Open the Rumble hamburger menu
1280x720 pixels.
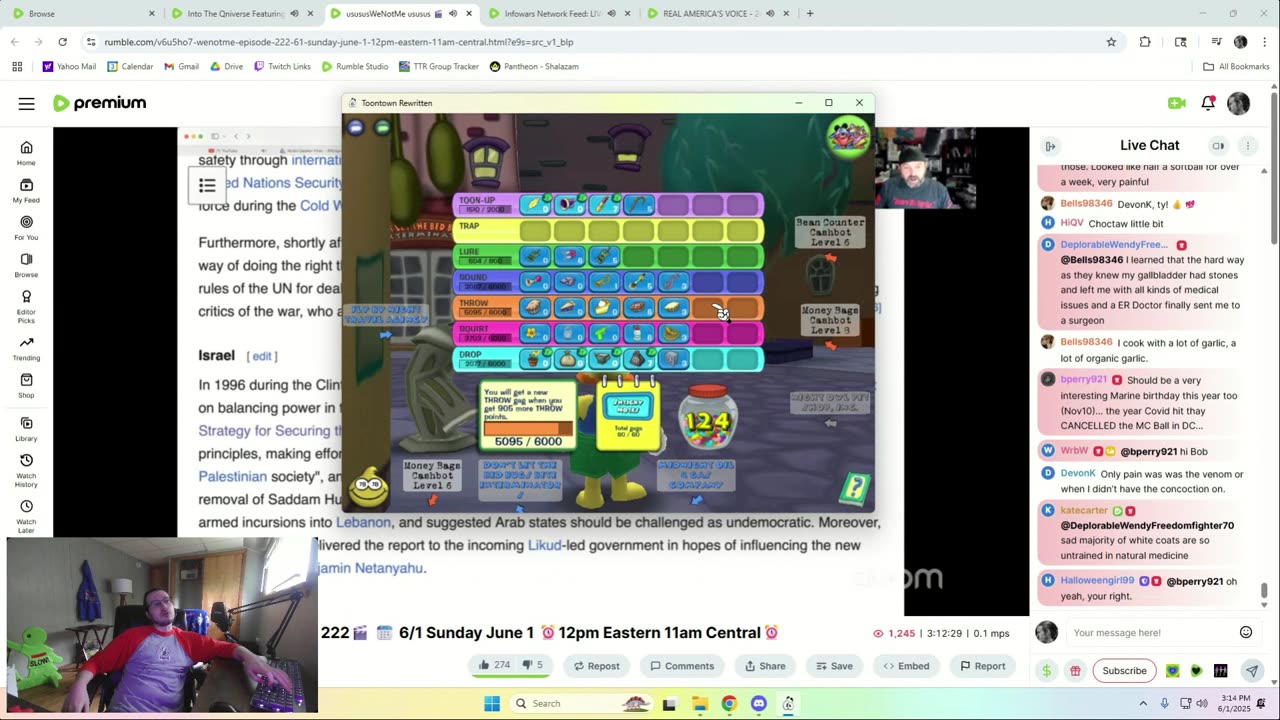27,103
